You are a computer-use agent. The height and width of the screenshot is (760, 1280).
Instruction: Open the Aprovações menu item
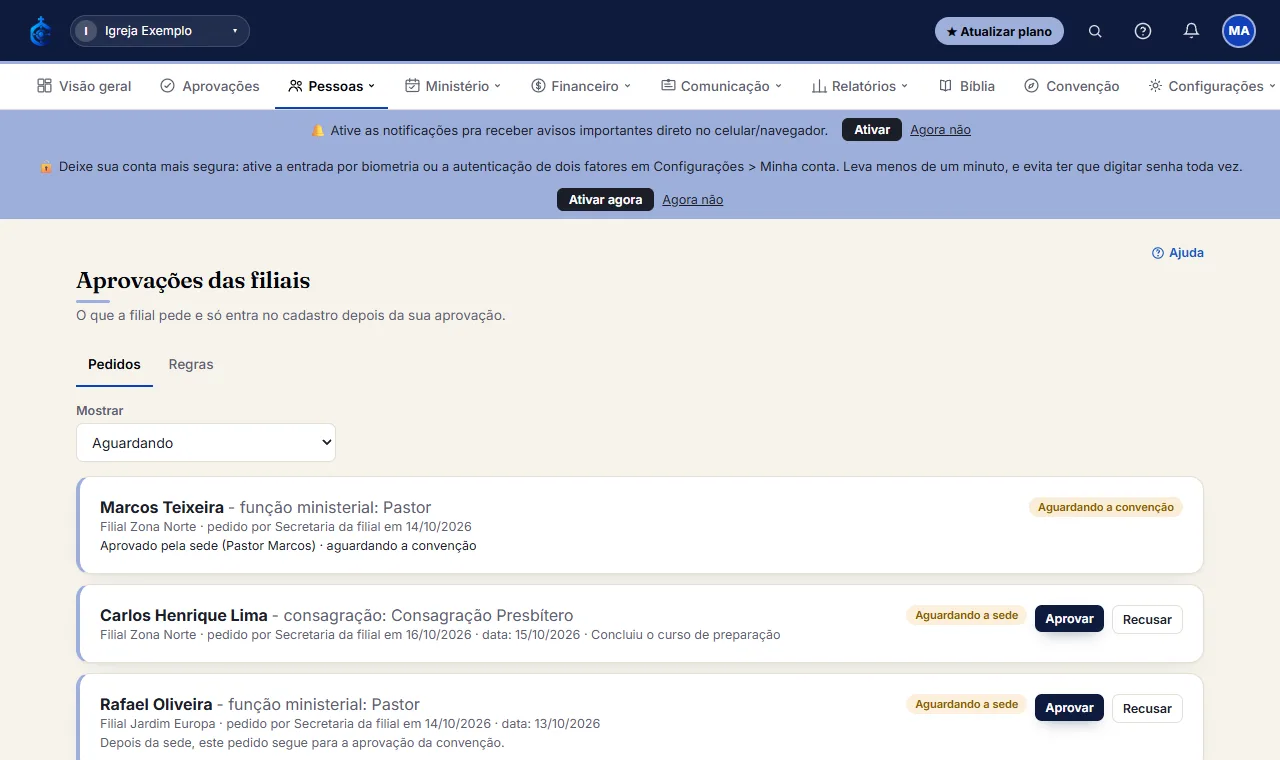[x=210, y=86]
